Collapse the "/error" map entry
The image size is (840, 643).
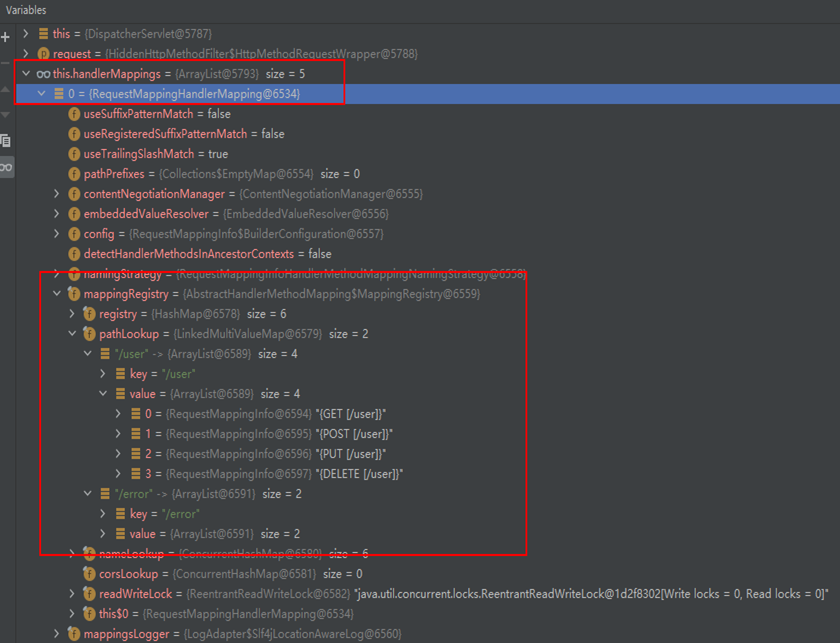(x=88, y=494)
